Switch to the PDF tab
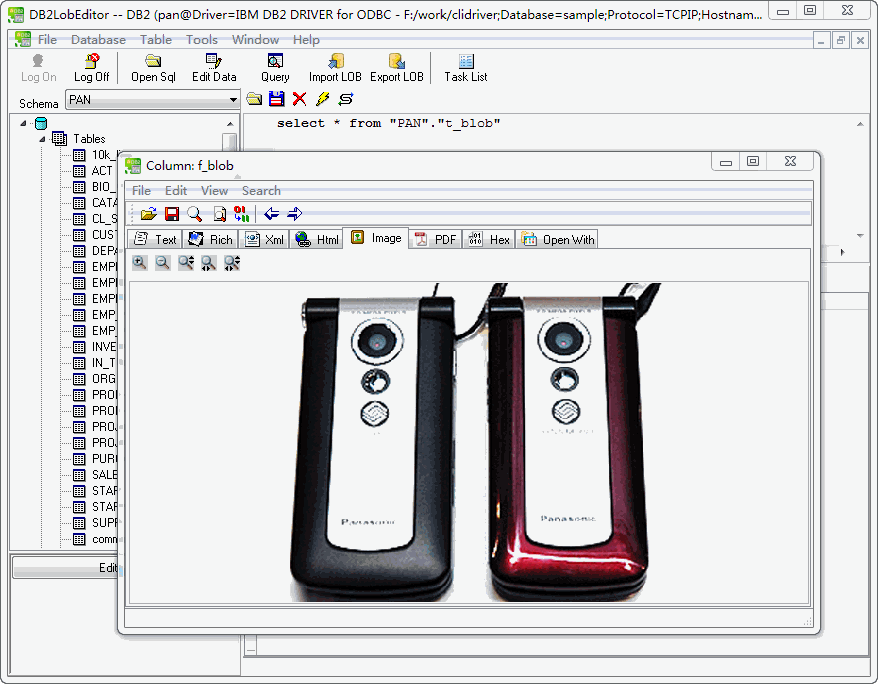 [435, 240]
